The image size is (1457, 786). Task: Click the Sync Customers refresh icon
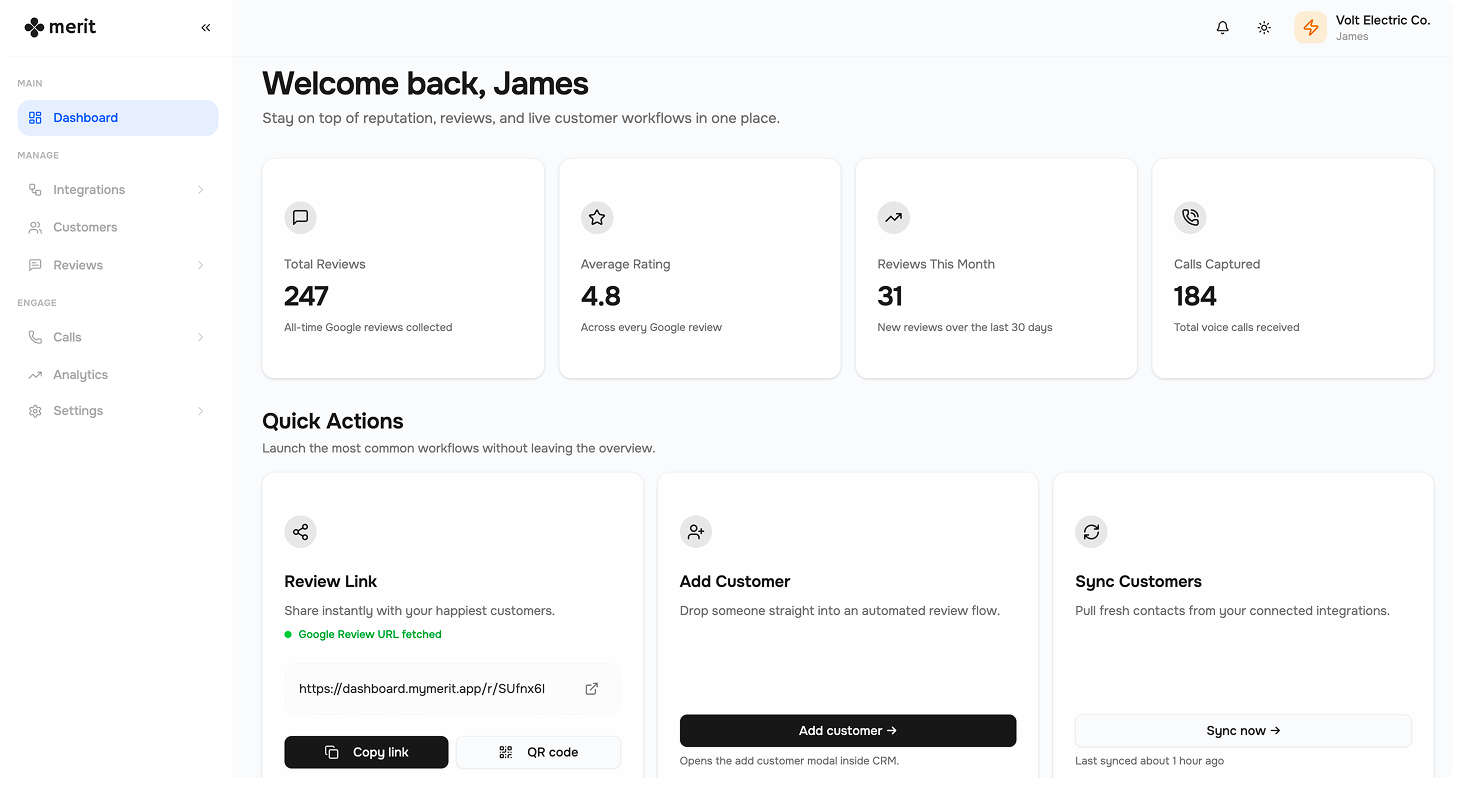pos(1091,531)
